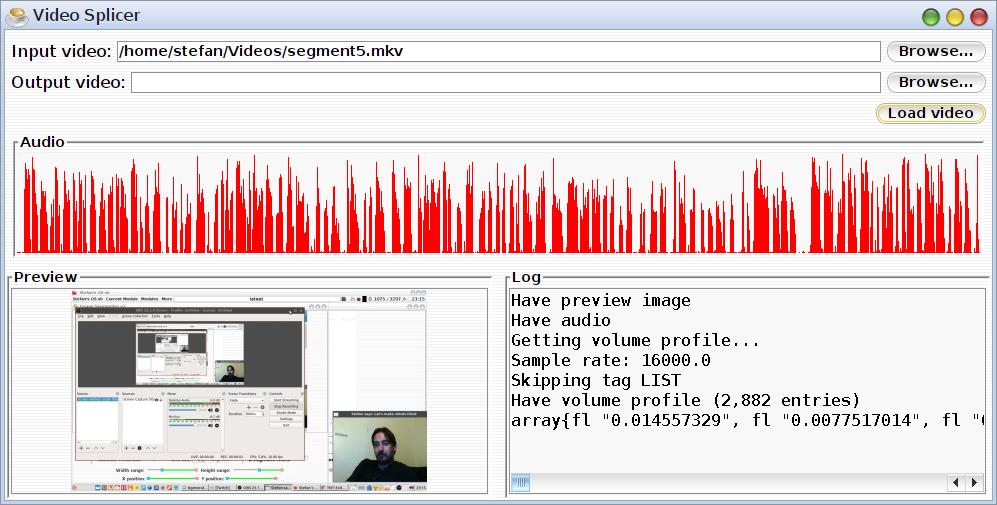Click the yellow window control button
Image resolution: width=997 pixels, height=505 pixels.
coord(954,16)
